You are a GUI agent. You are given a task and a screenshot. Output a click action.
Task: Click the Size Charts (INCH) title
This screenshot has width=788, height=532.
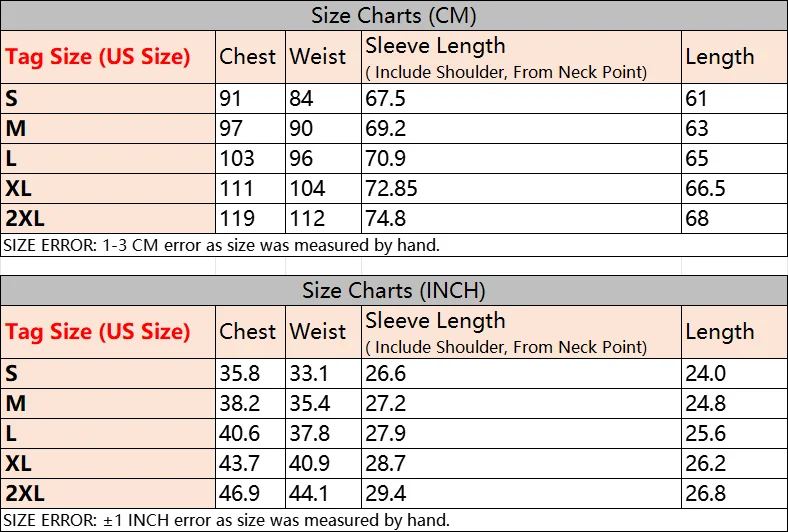(393, 290)
